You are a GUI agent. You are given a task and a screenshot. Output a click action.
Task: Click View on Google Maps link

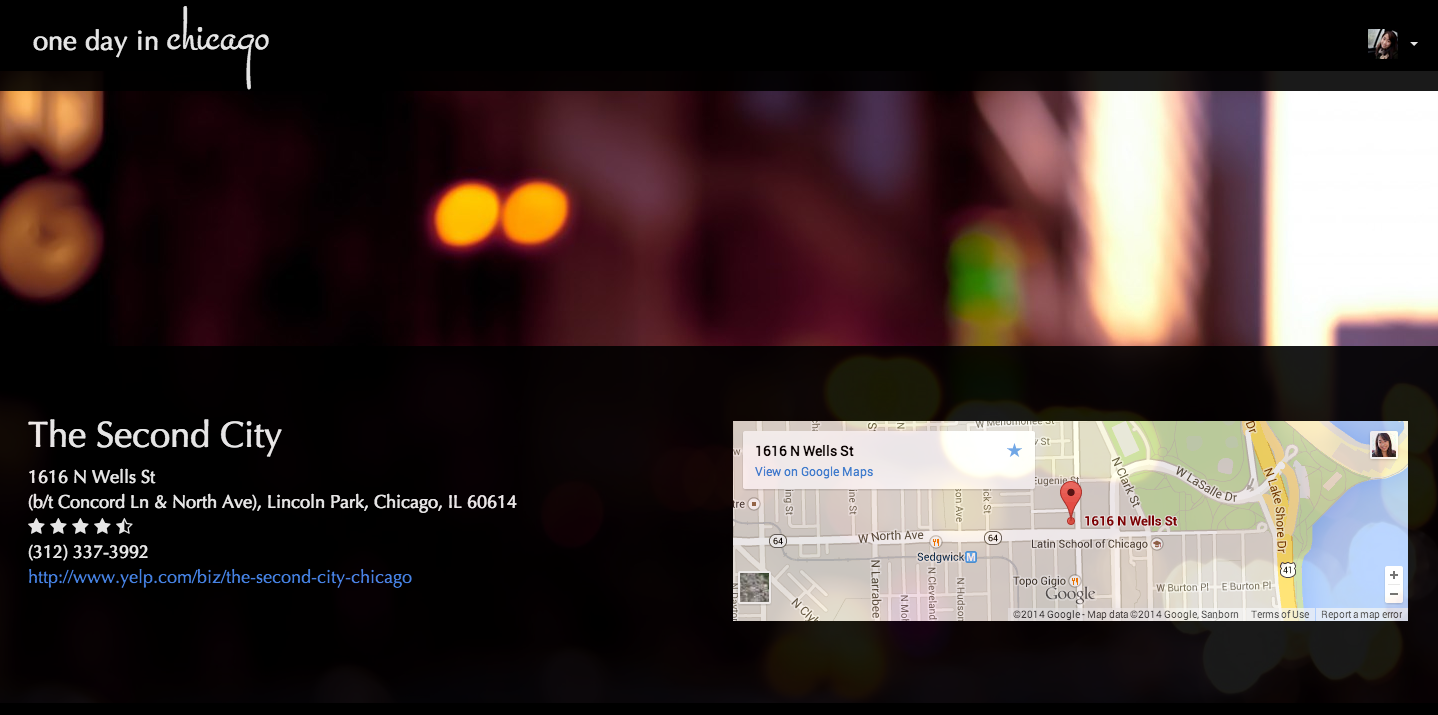[814, 472]
